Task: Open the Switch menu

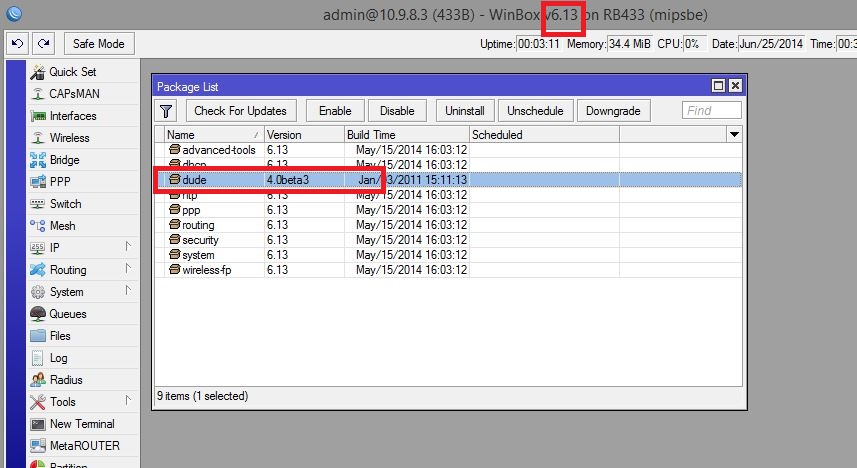Action: click(x=66, y=203)
